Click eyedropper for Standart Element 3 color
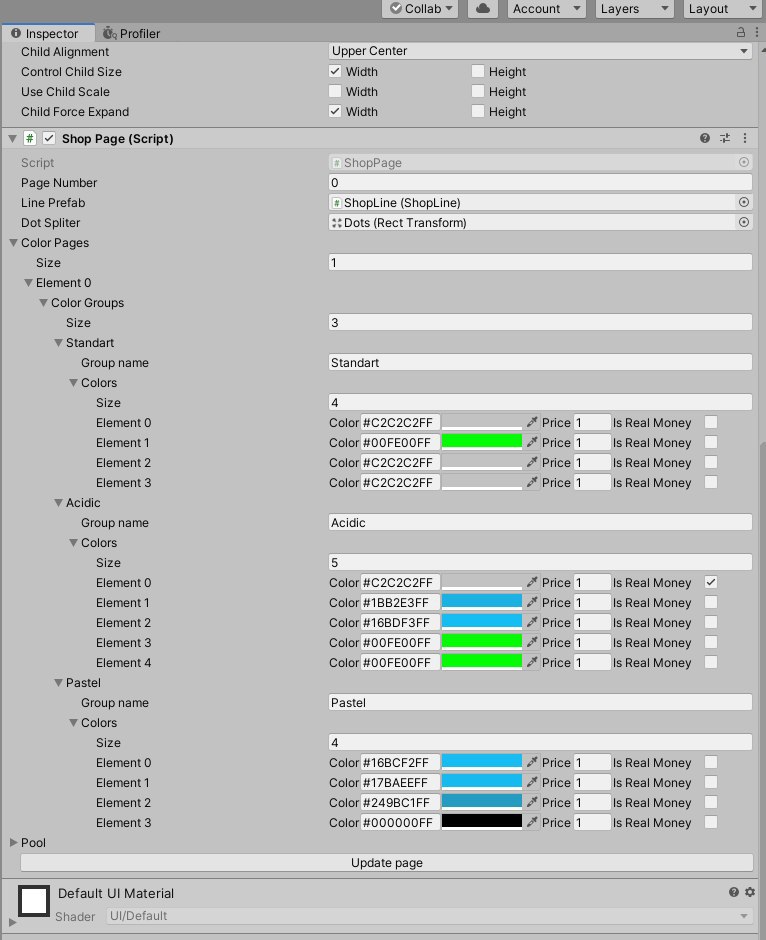The width and height of the screenshot is (766, 940). pos(532,482)
